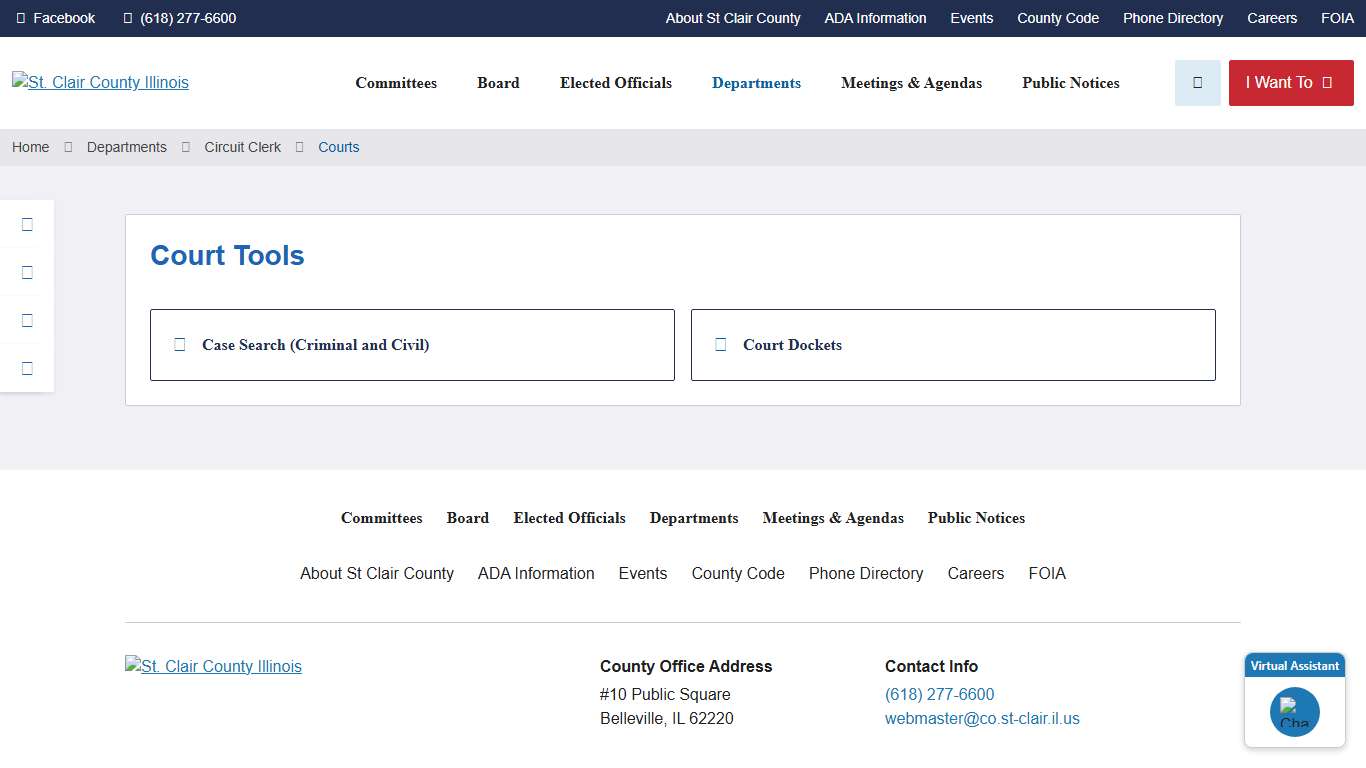Screen dimensions: 1366x768
Task: Select Public Notices in header navigation
Action: coord(1070,83)
